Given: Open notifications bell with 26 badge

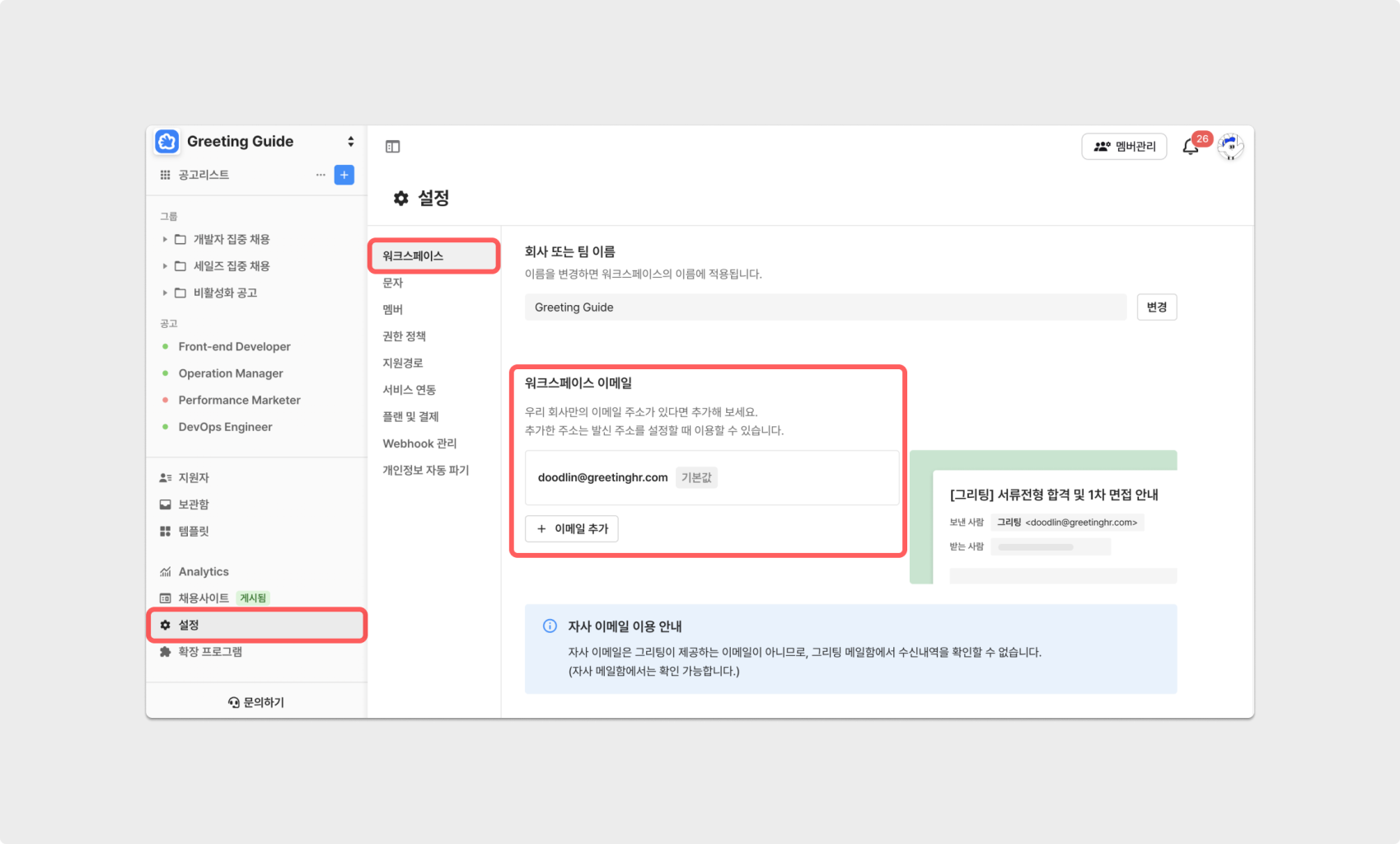Looking at the screenshot, I should click(x=1191, y=147).
